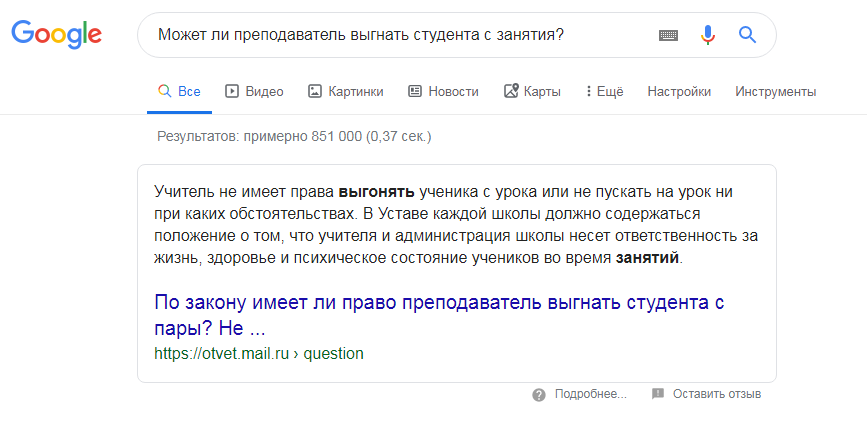Click the results count text 851 000

click(336, 137)
